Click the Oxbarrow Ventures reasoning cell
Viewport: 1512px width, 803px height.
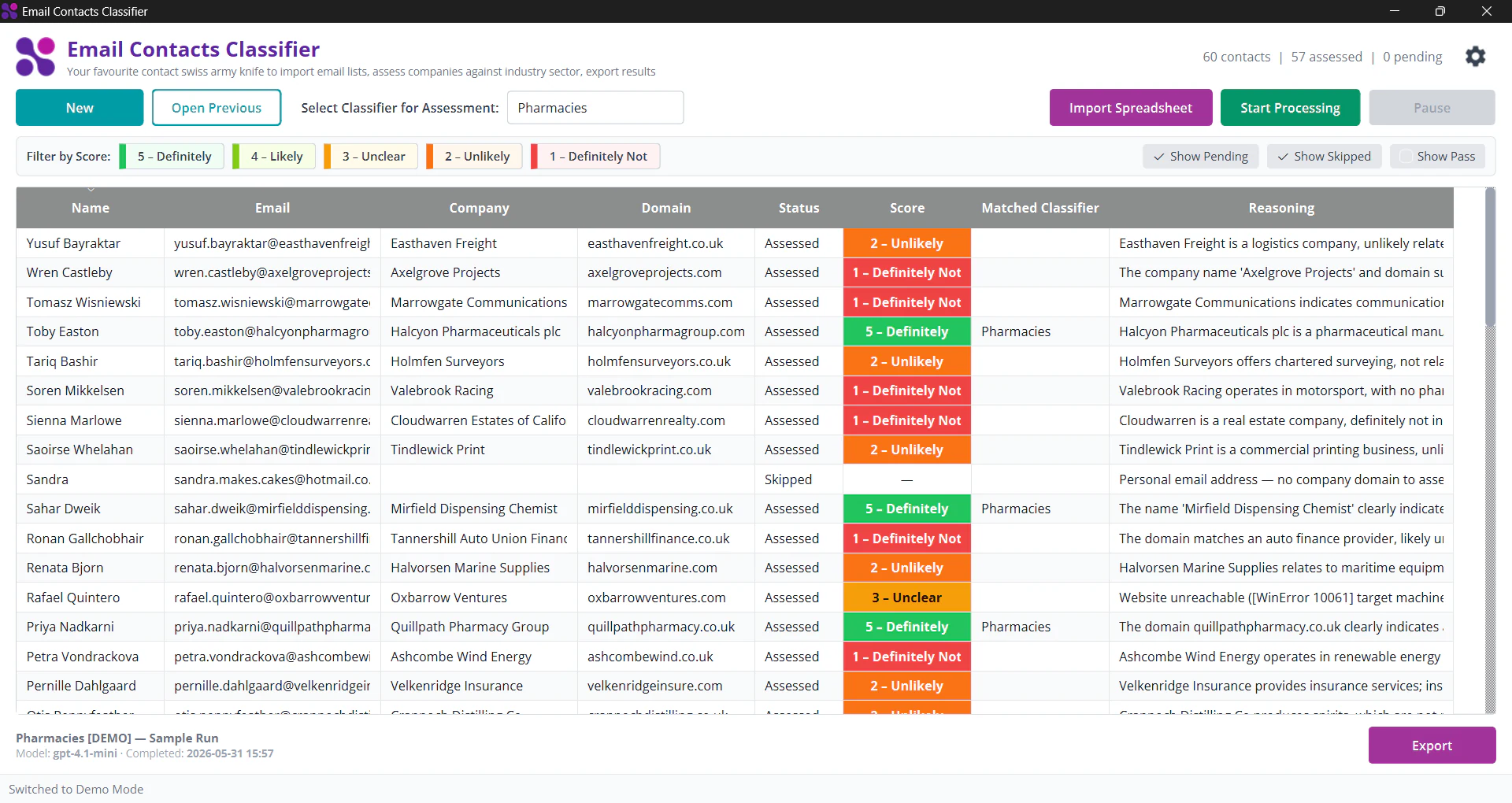[1281, 598]
